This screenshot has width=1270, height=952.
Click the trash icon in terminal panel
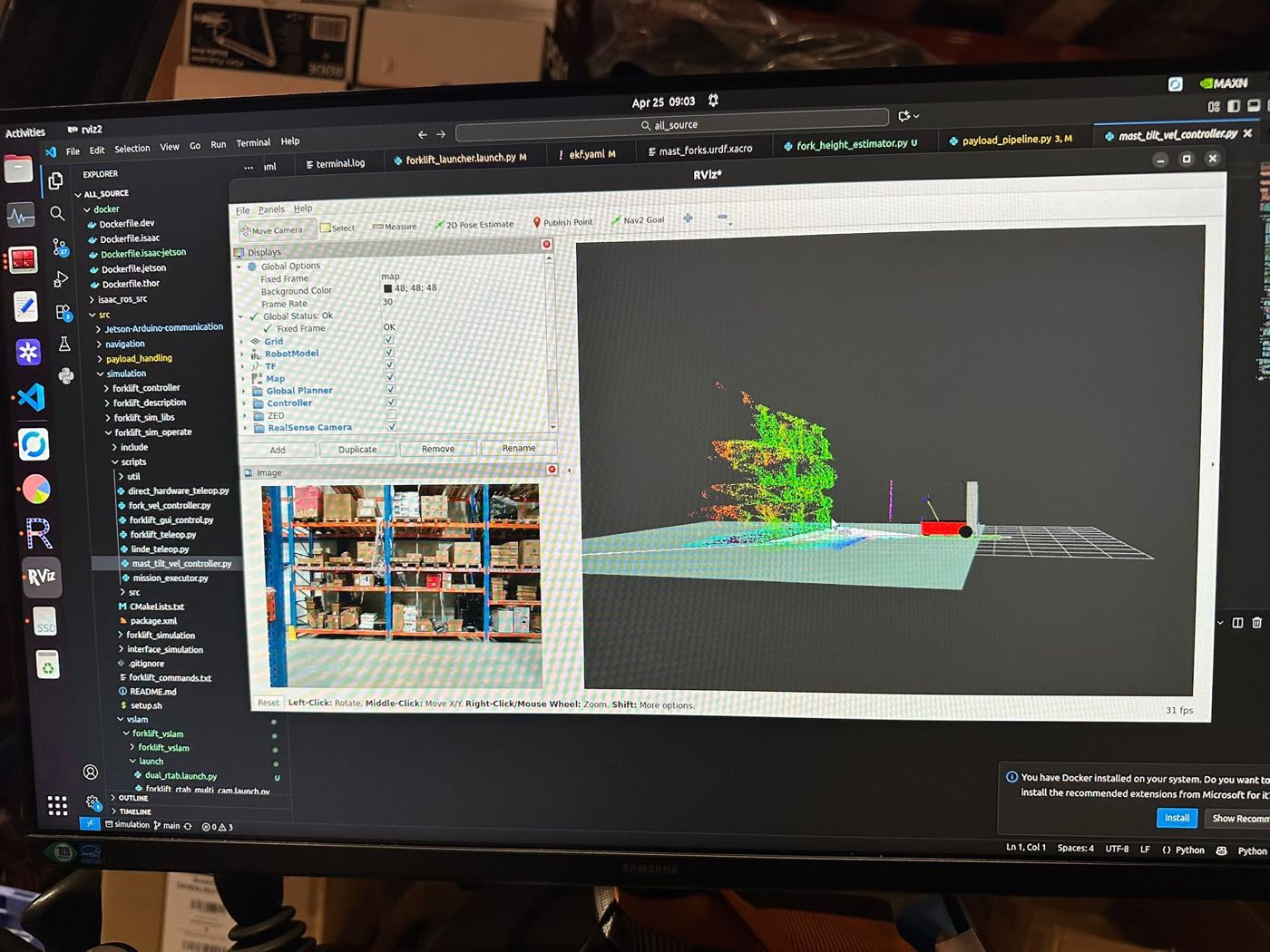[x=1256, y=622]
